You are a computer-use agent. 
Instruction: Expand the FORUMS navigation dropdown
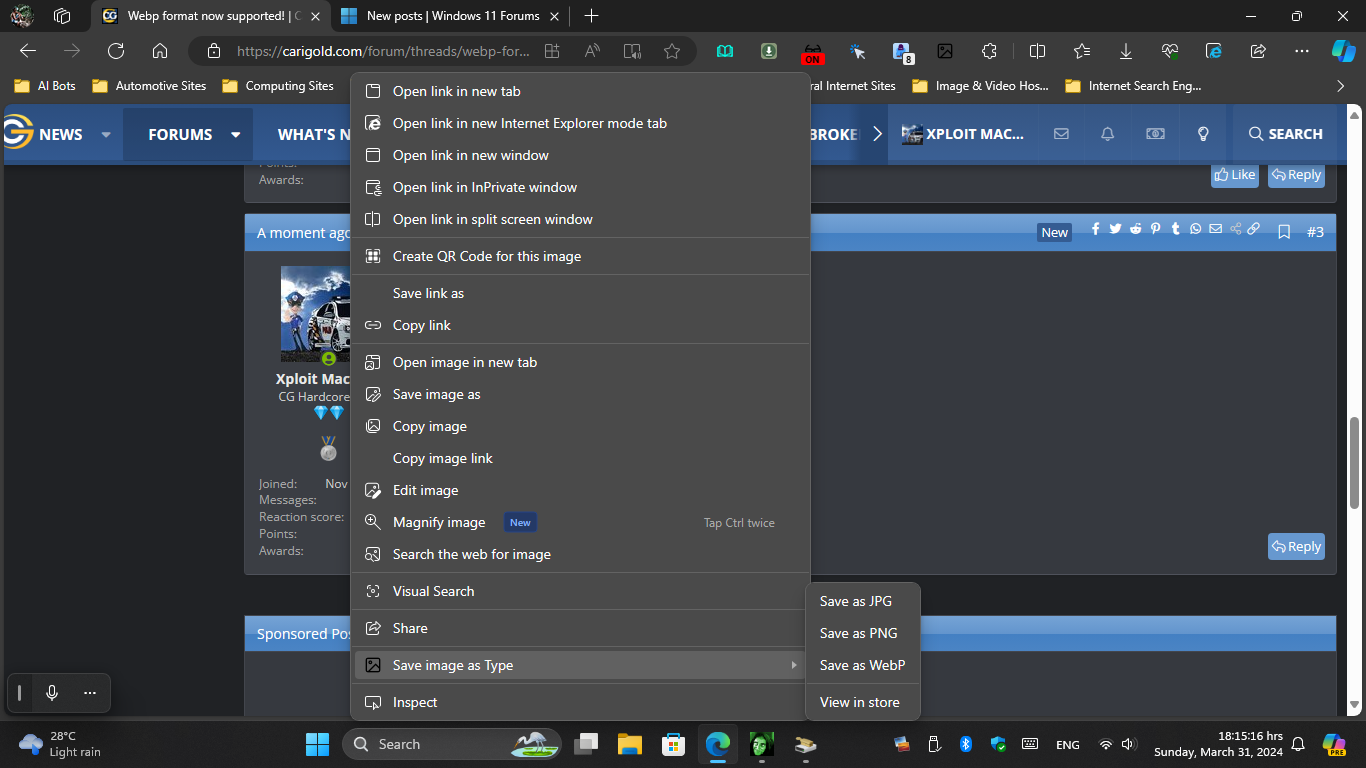click(236, 134)
